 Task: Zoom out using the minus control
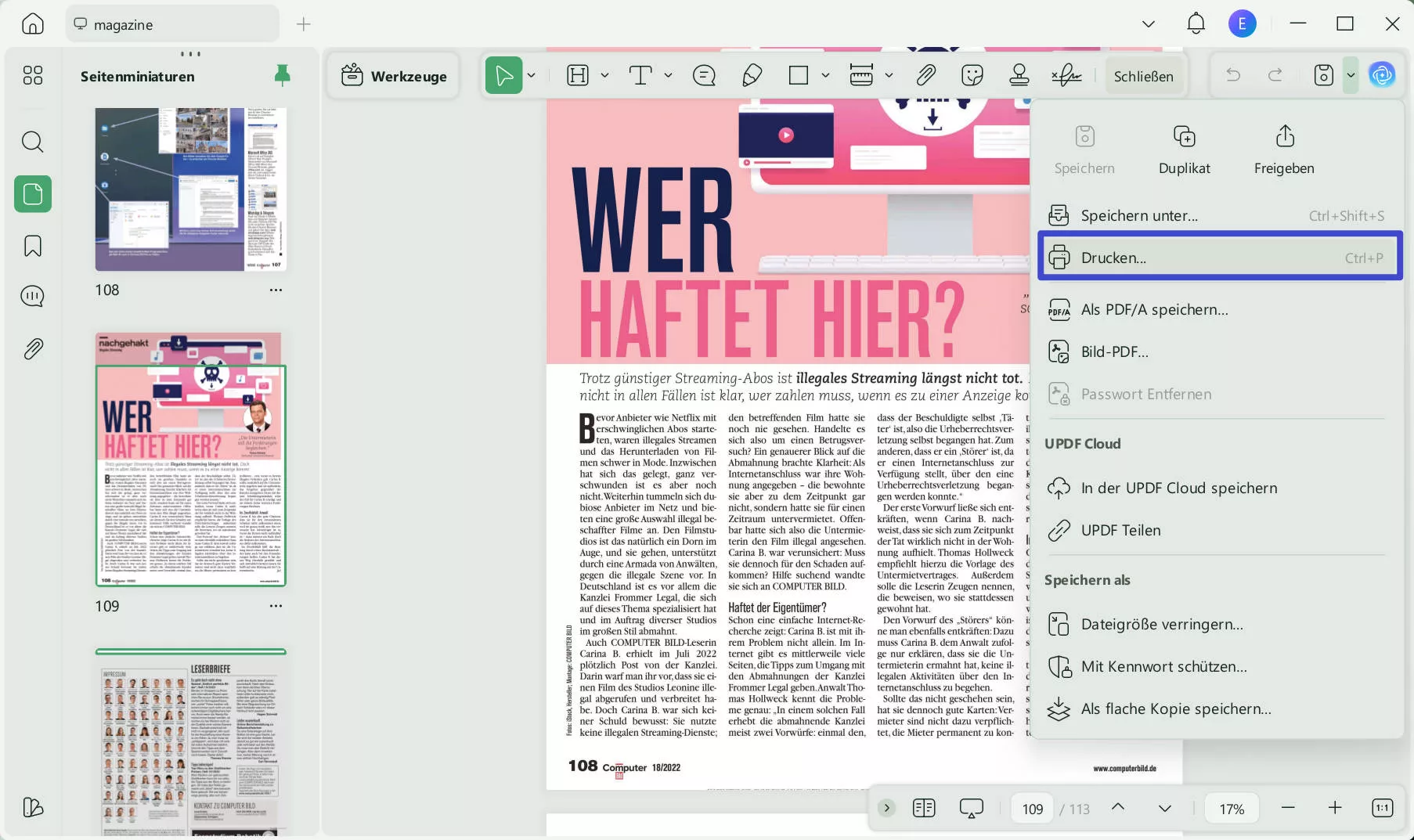(1287, 807)
